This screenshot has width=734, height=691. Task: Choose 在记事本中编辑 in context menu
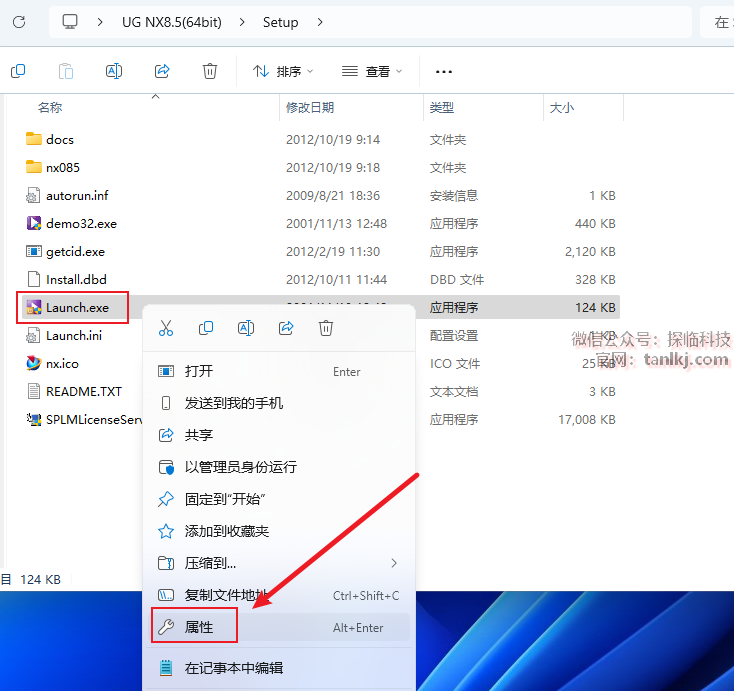[279, 668]
